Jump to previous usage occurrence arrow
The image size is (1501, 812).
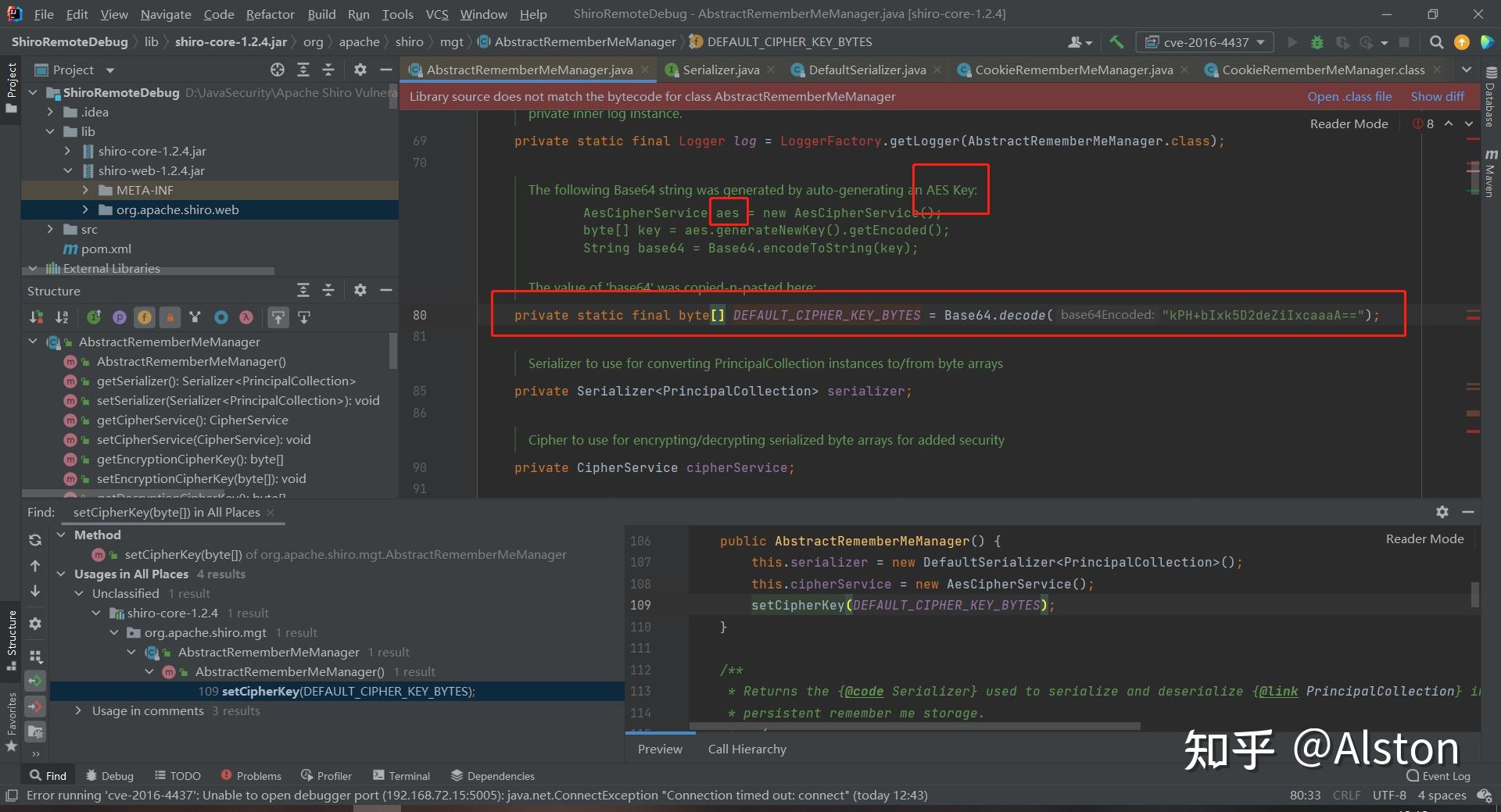[x=35, y=566]
